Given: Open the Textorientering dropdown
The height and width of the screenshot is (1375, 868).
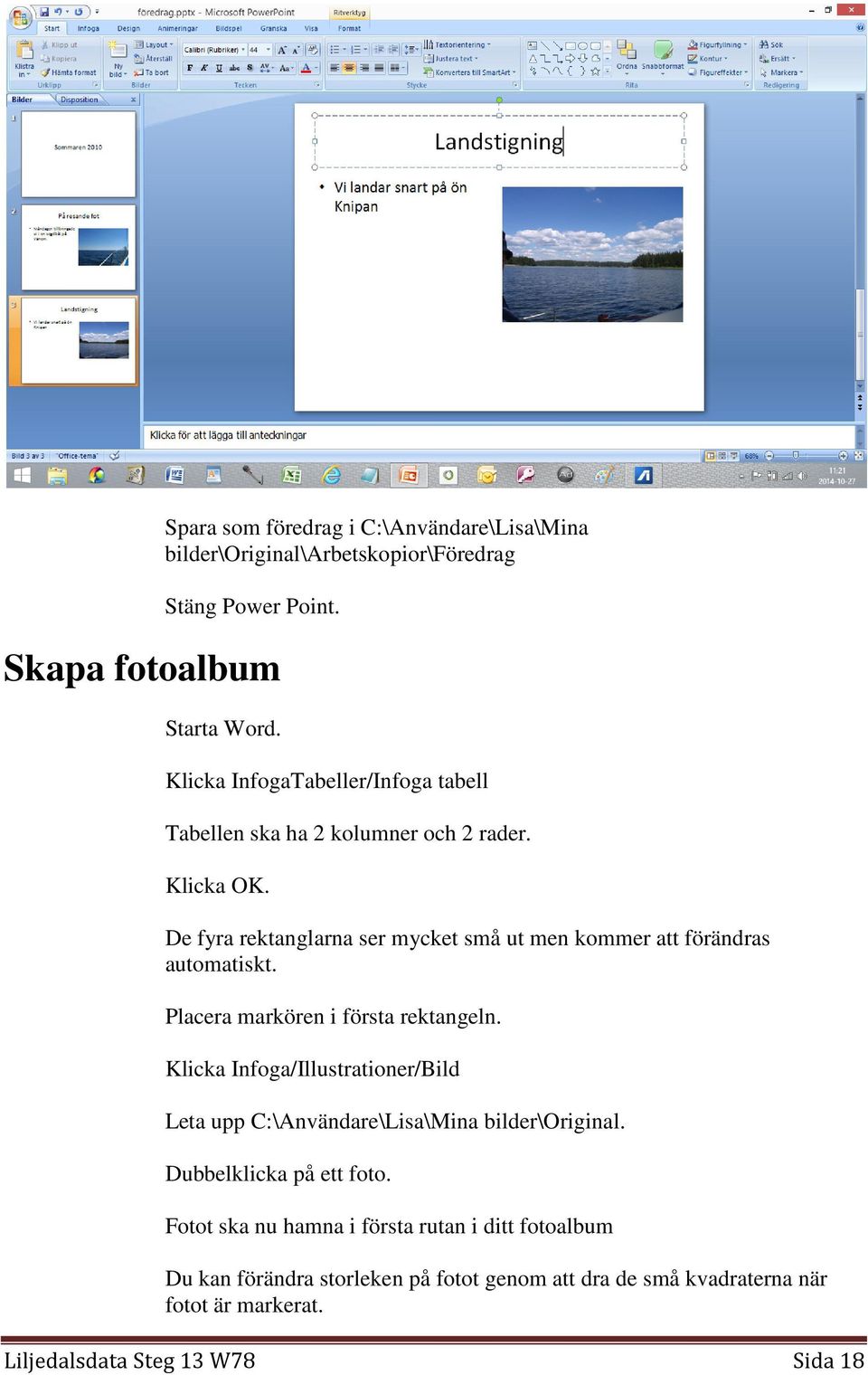Looking at the screenshot, I should click(x=458, y=44).
